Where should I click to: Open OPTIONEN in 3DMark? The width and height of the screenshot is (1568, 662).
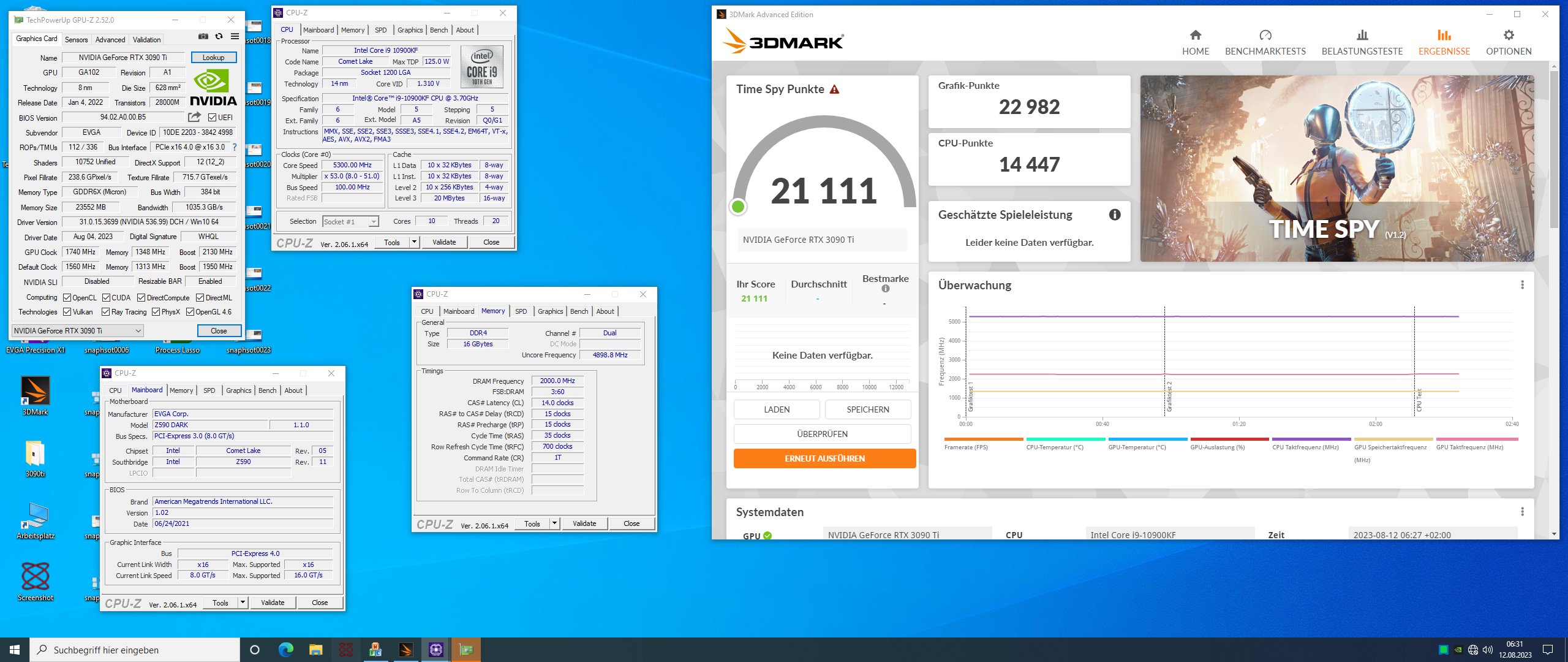click(x=1509, y=42)
